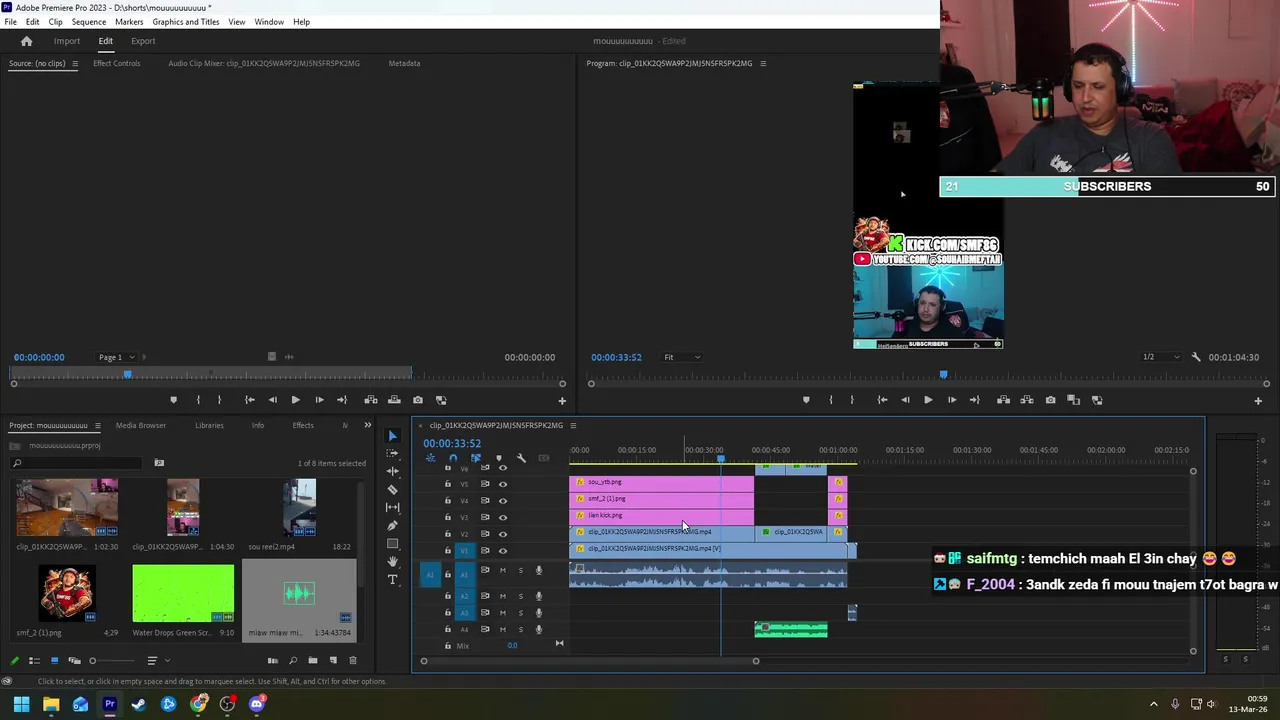The width and height of the screenshot is (1280, 720).
Task: Click timeline timecode 00:00:33:52
Action: [452, 443]
